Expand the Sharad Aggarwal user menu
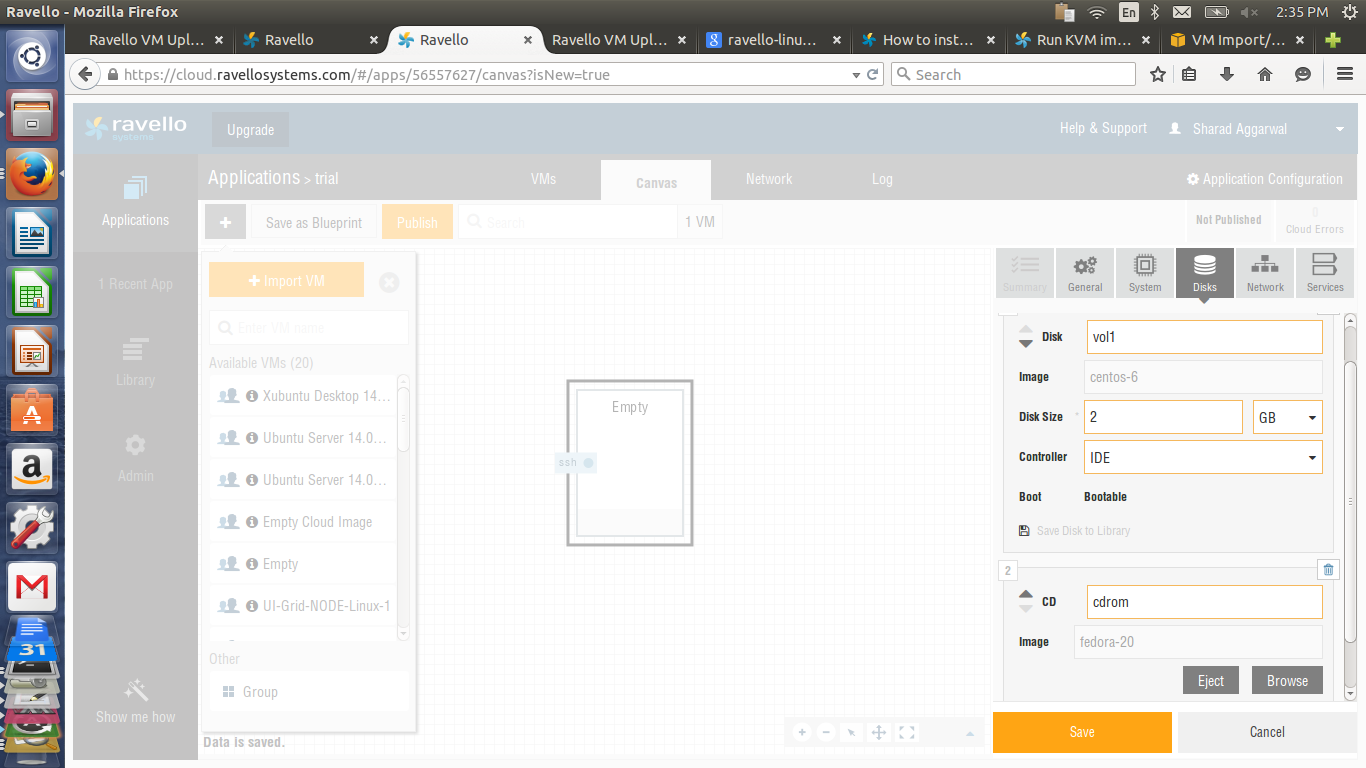The image size is (1366, 768). click(x=1340, y=129)
